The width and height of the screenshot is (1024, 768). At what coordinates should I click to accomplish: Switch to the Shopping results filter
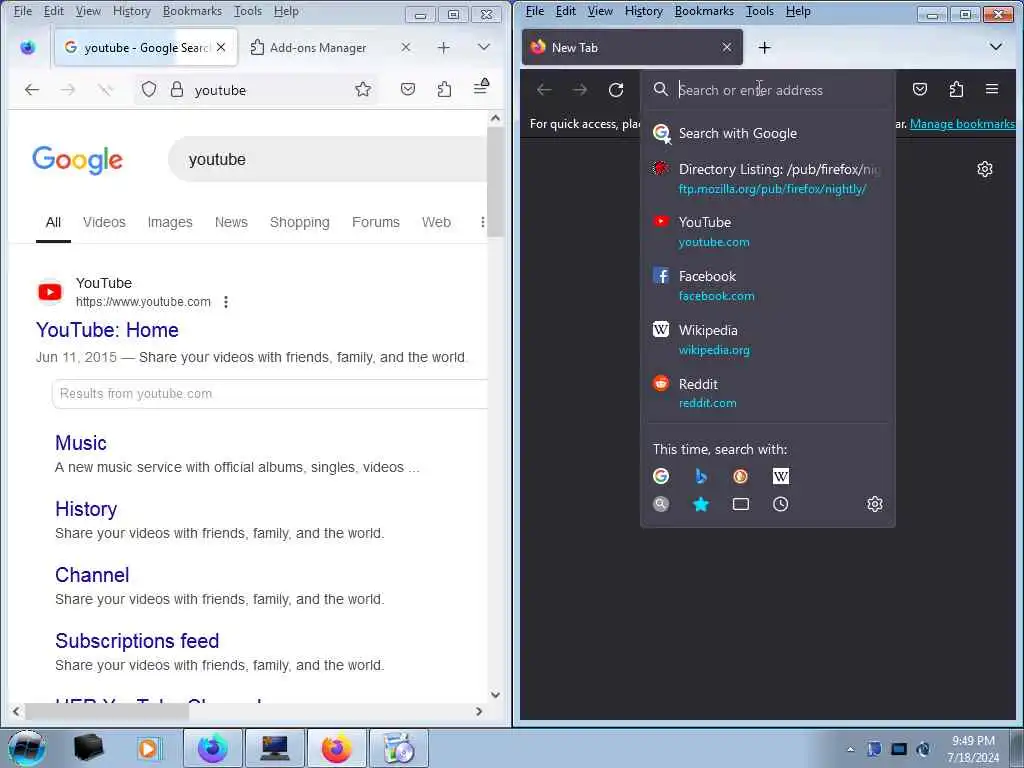[300, 222]
